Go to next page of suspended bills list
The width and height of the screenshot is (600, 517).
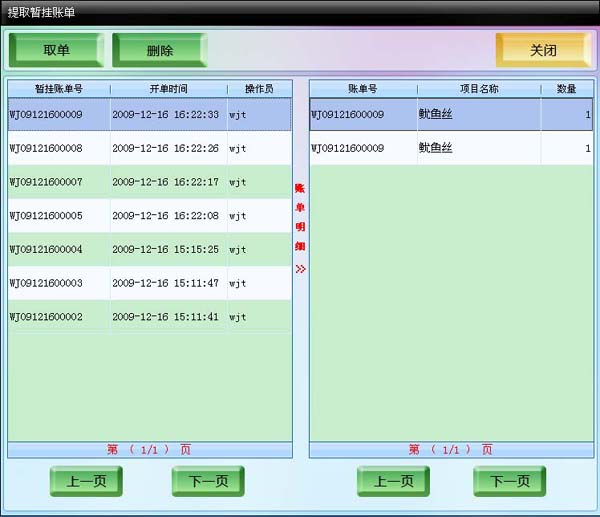click(208, 481)
